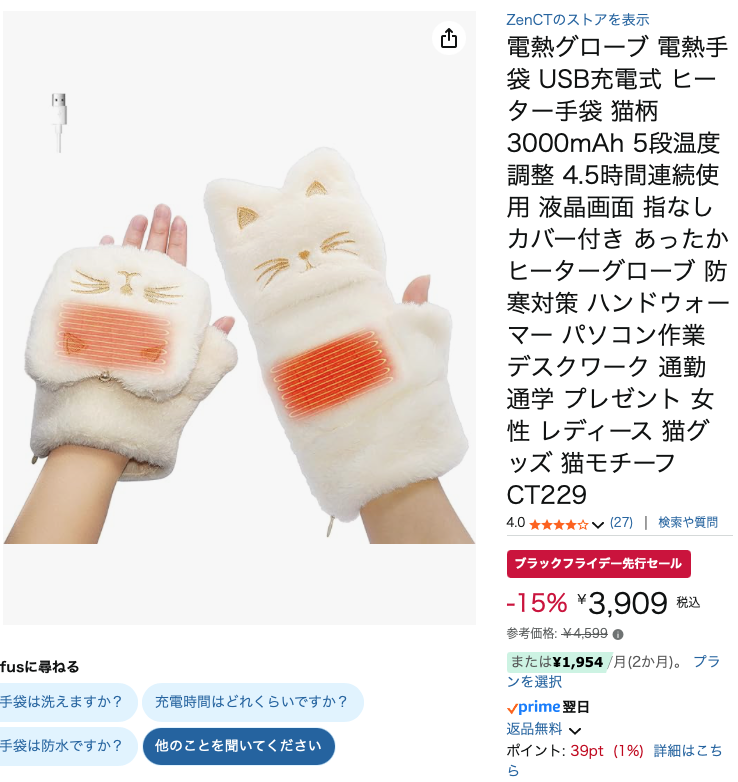Click the ブラックフライデー先行セール badge
The height and width of the screenshot is (782, 738).
pos(598,564)
